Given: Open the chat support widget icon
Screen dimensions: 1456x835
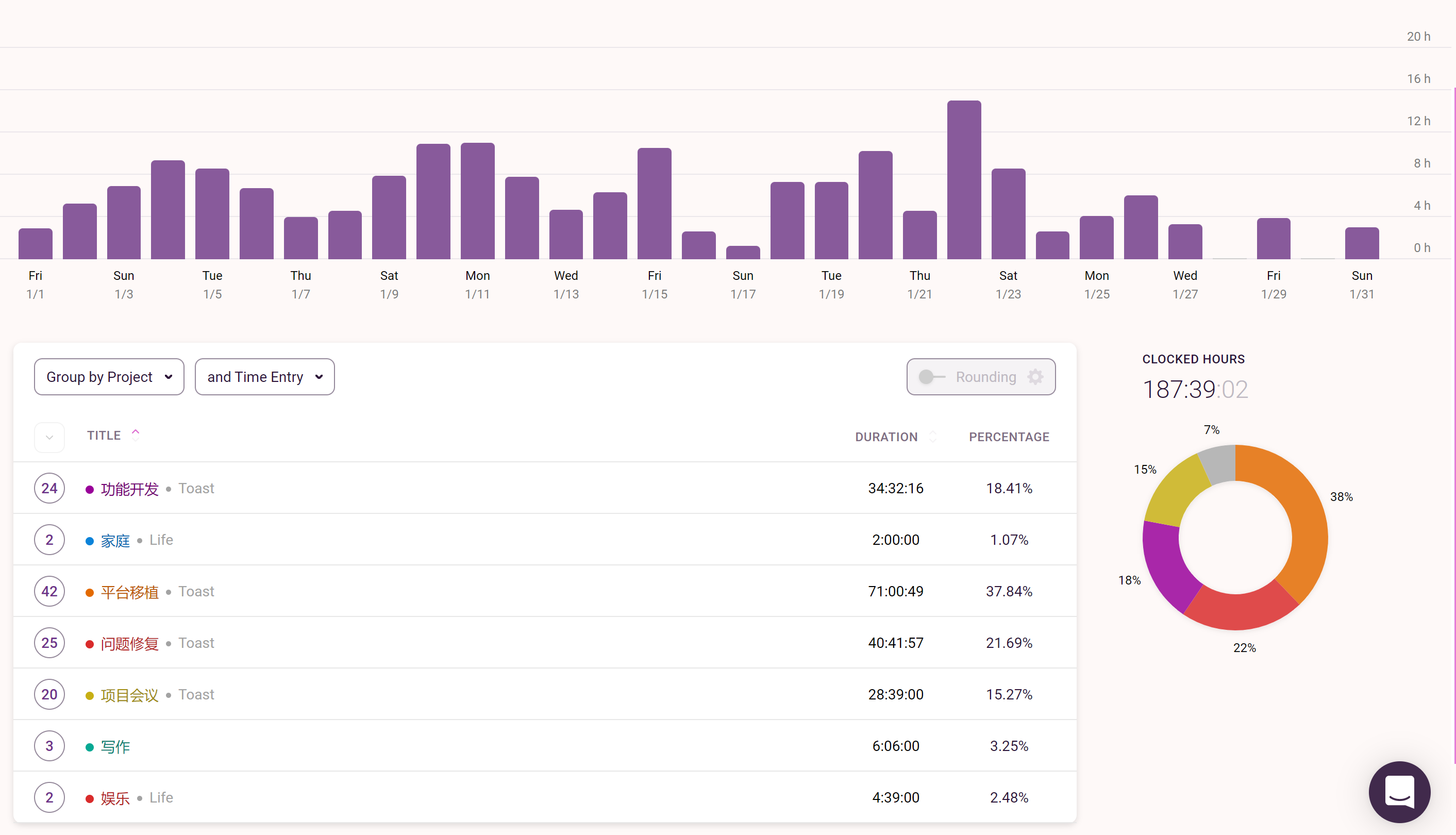Looking at the screenshot, I should pyautogui.click(x=1399, y=791).
